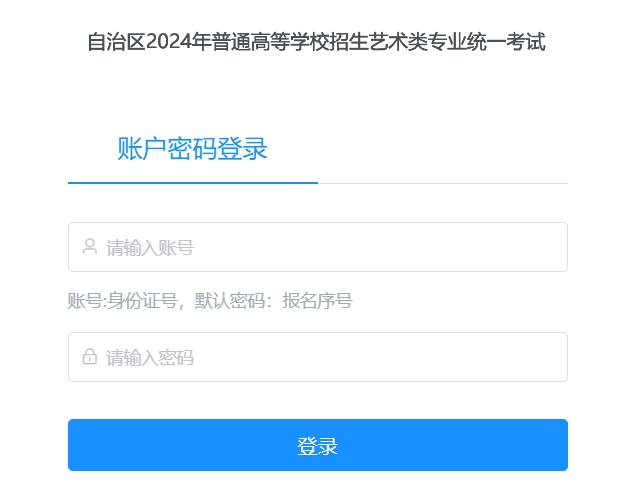Click the 请输入密码 placeholder text
The image size is (629, 495).
coord(150,358)
